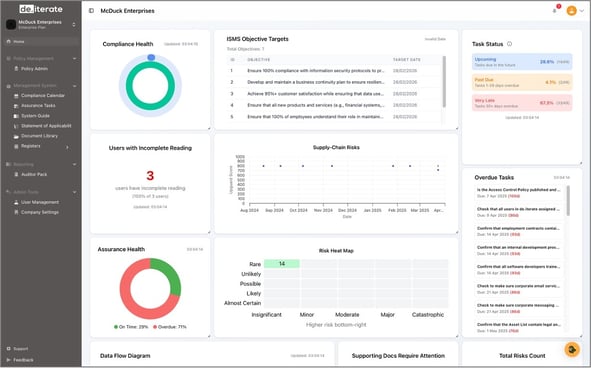Collapse the Admin Tools section
Image resolution: width=591 pixels, height=368 pixels.
pyautogui.click(x=74, y=192)
